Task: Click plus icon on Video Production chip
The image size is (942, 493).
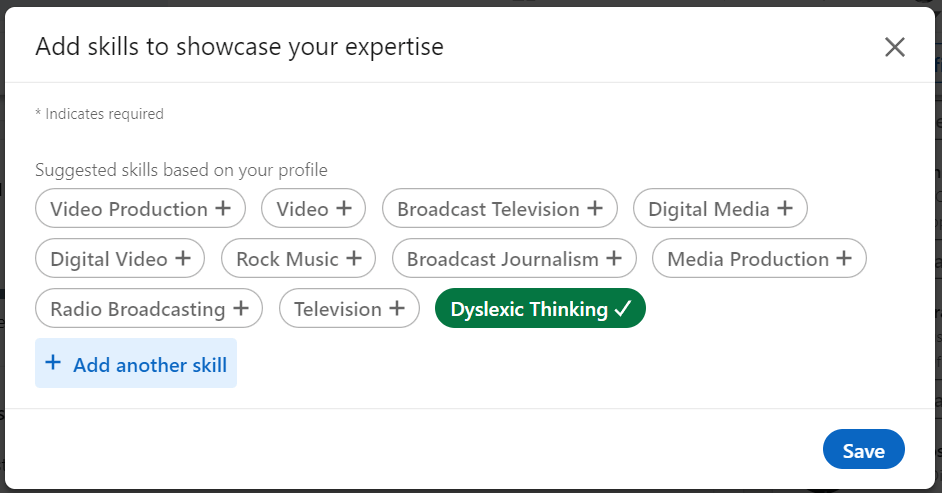Action: pyautogui.click(x=223, y=209)
